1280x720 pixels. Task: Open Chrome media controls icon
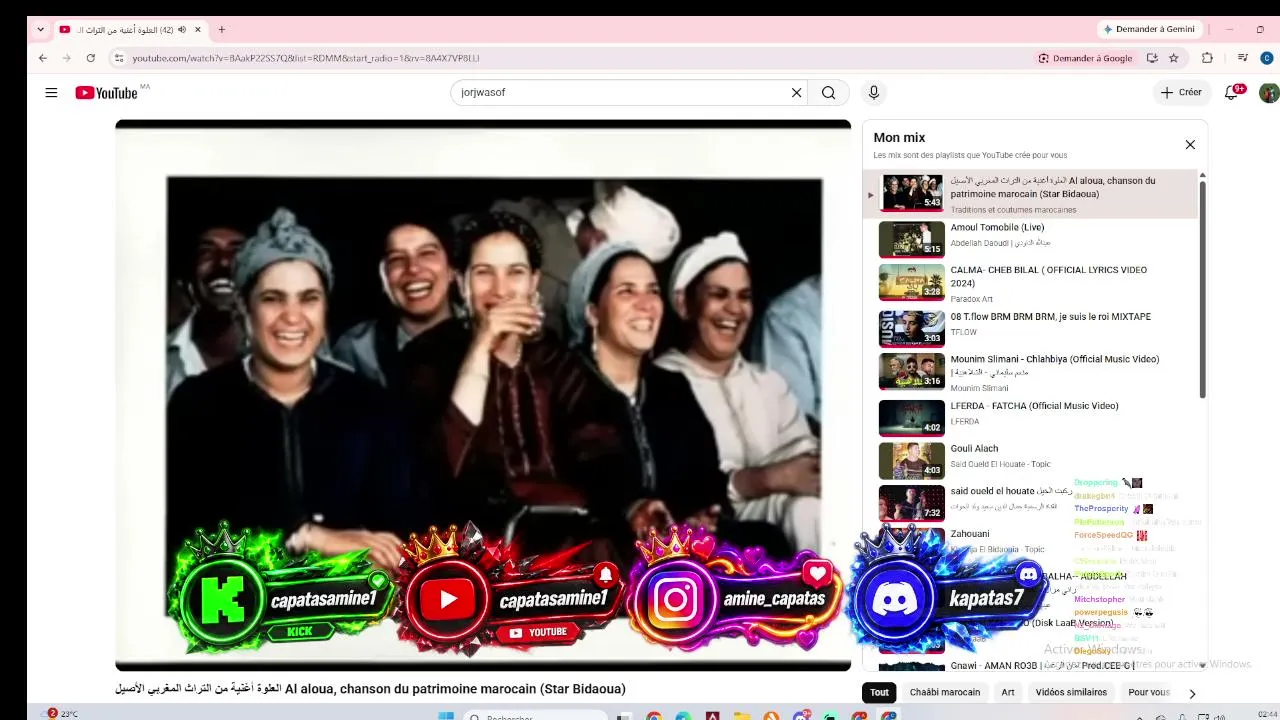[x=1243, y=58]
